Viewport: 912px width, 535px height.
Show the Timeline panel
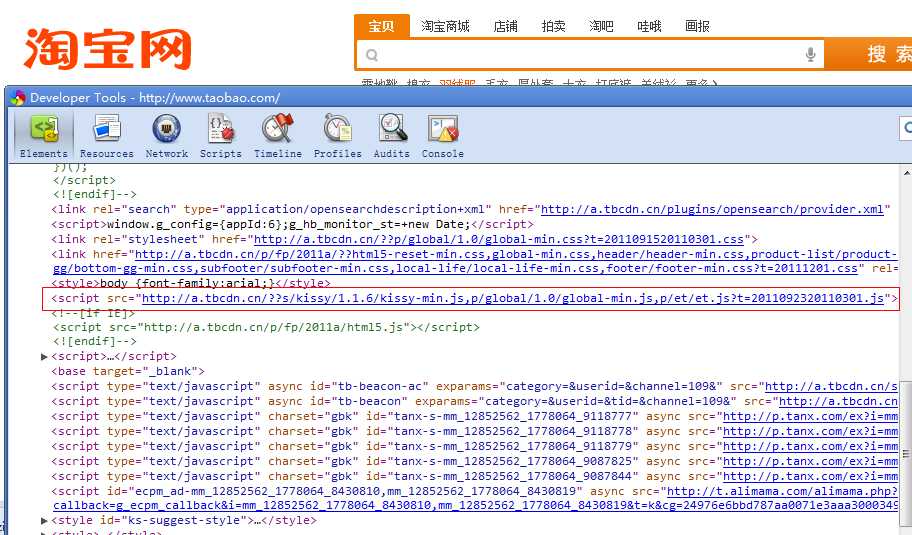(278, 137)
